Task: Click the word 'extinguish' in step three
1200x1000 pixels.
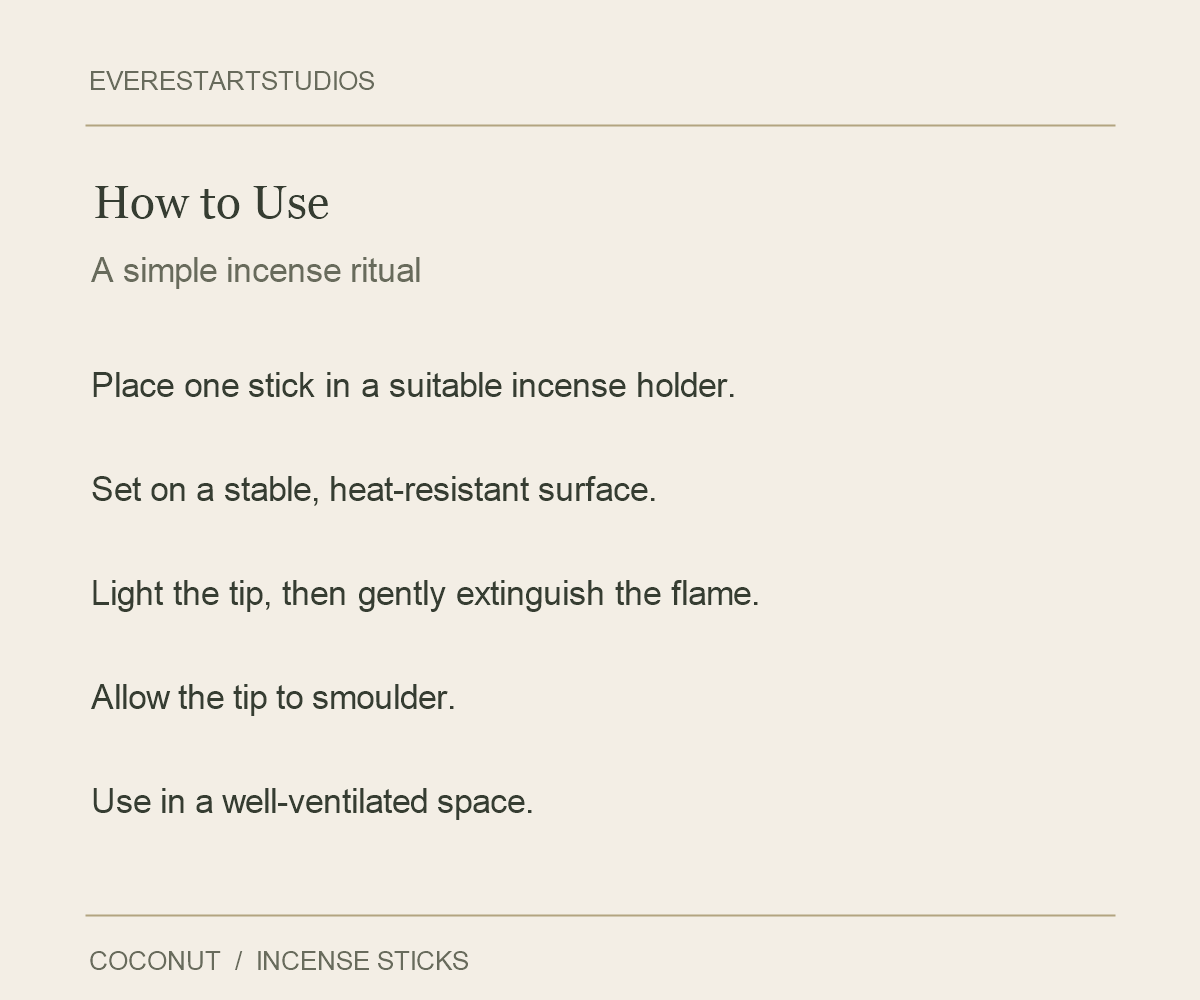Action: pos(530,594)
